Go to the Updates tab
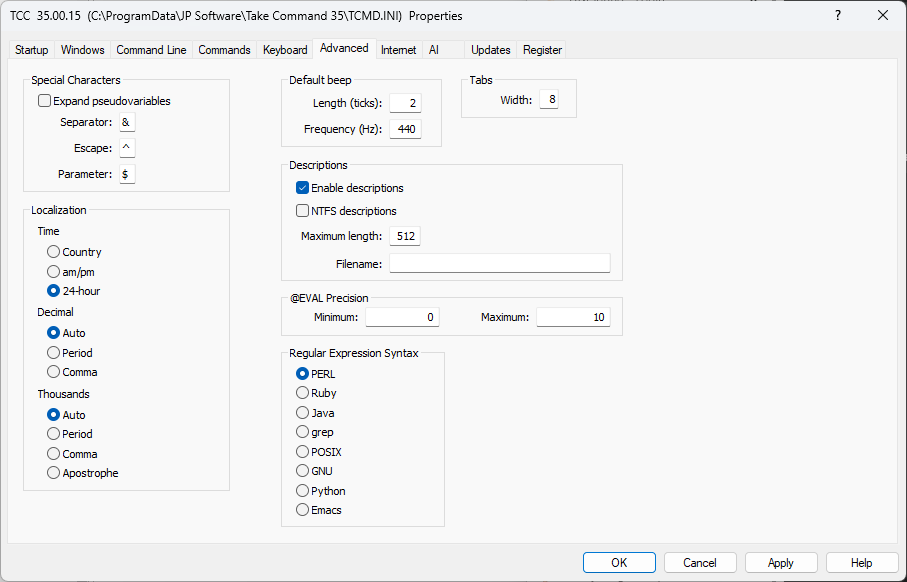This screenshot has height=582, width=907. coord(491,50)
